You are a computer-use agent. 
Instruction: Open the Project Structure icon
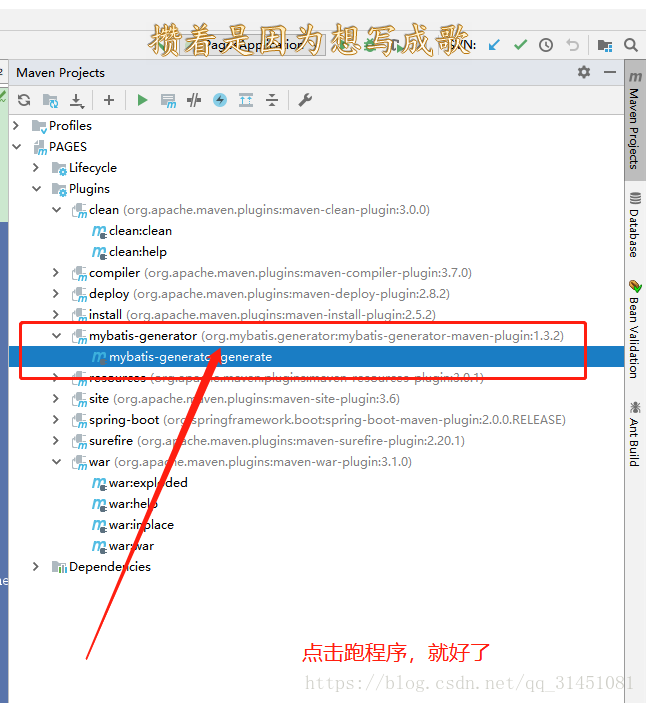click(x=605, y=45)
